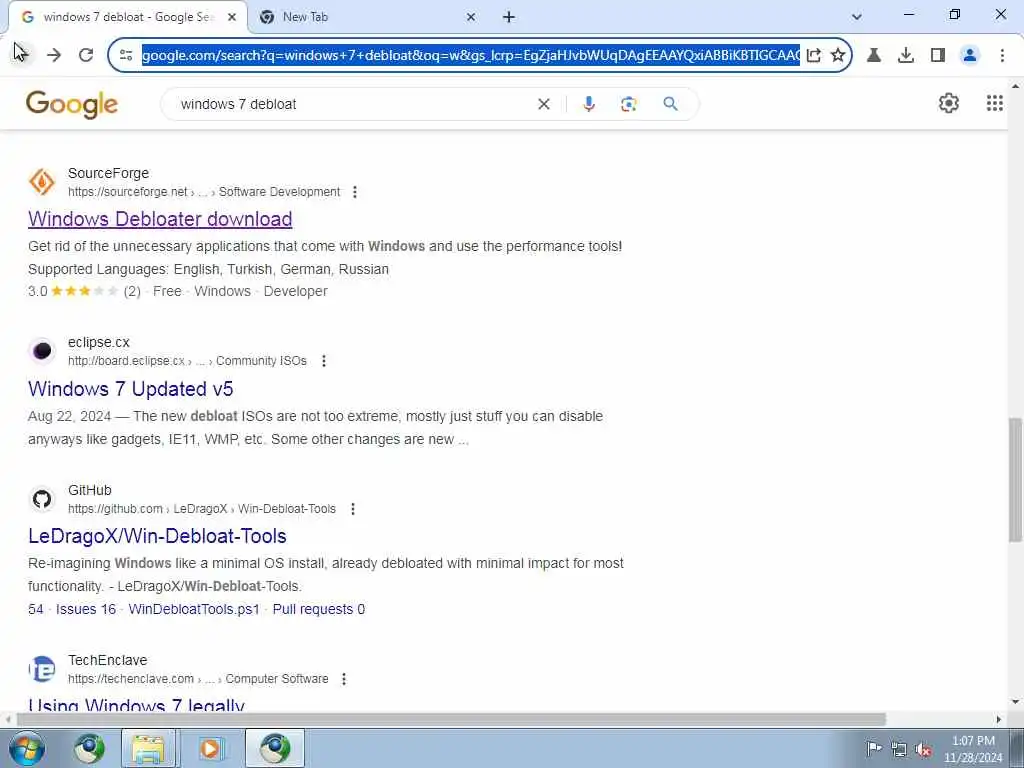Click the muted volume tray icon
Screen dimensions: 1024x768
(923, 749)
